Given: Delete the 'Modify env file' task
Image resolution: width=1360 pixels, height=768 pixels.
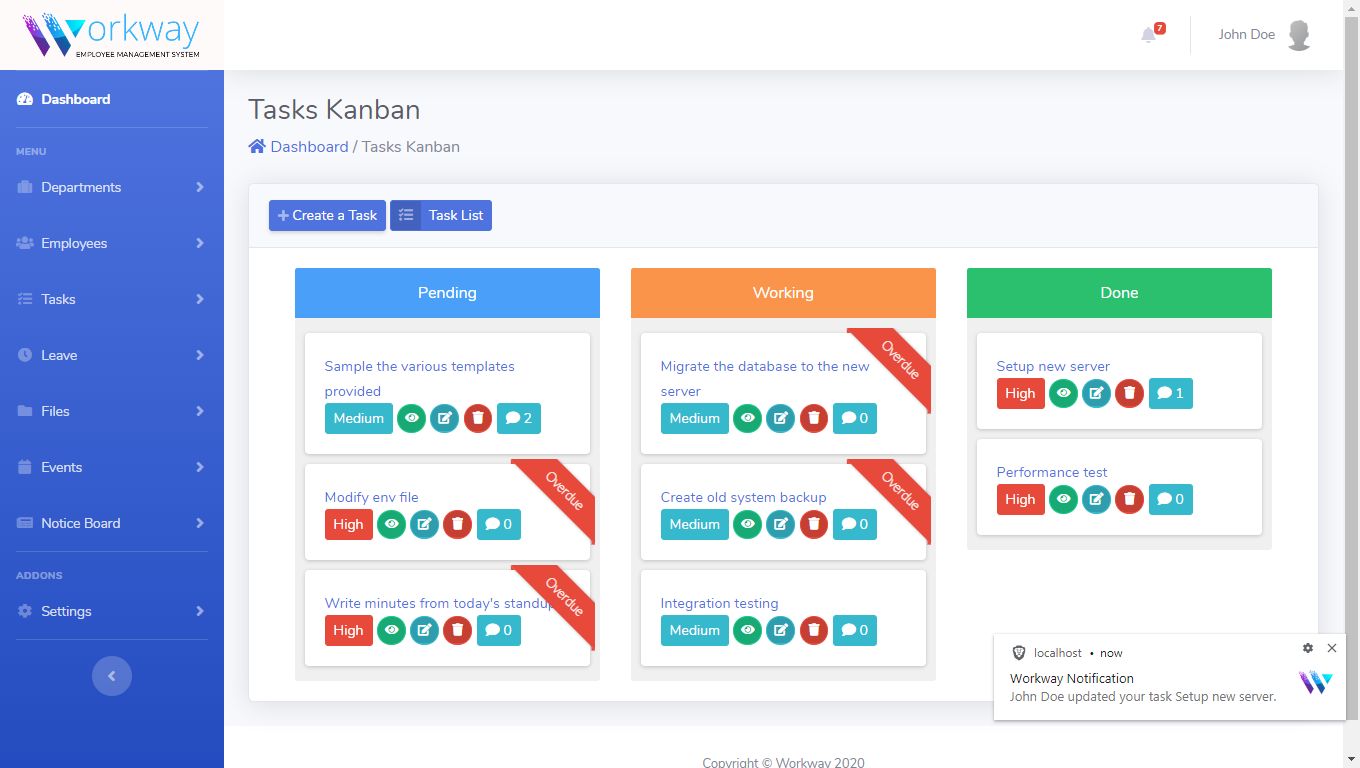Looking at the screenshot, I should (458, 524).
